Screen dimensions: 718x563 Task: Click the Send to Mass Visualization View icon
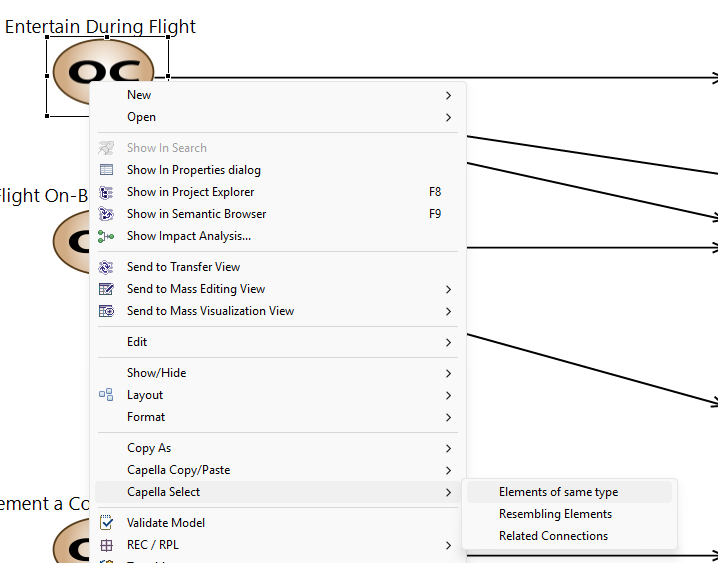107,311
